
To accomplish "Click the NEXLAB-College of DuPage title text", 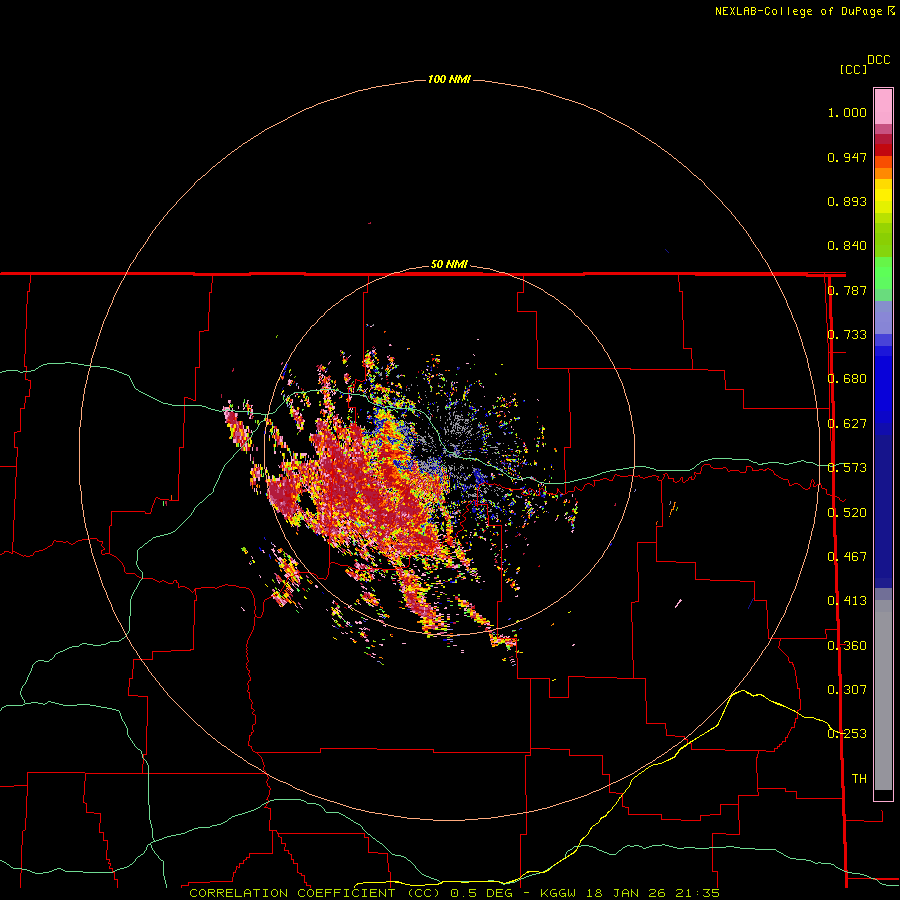I will (x=798, y=11).
